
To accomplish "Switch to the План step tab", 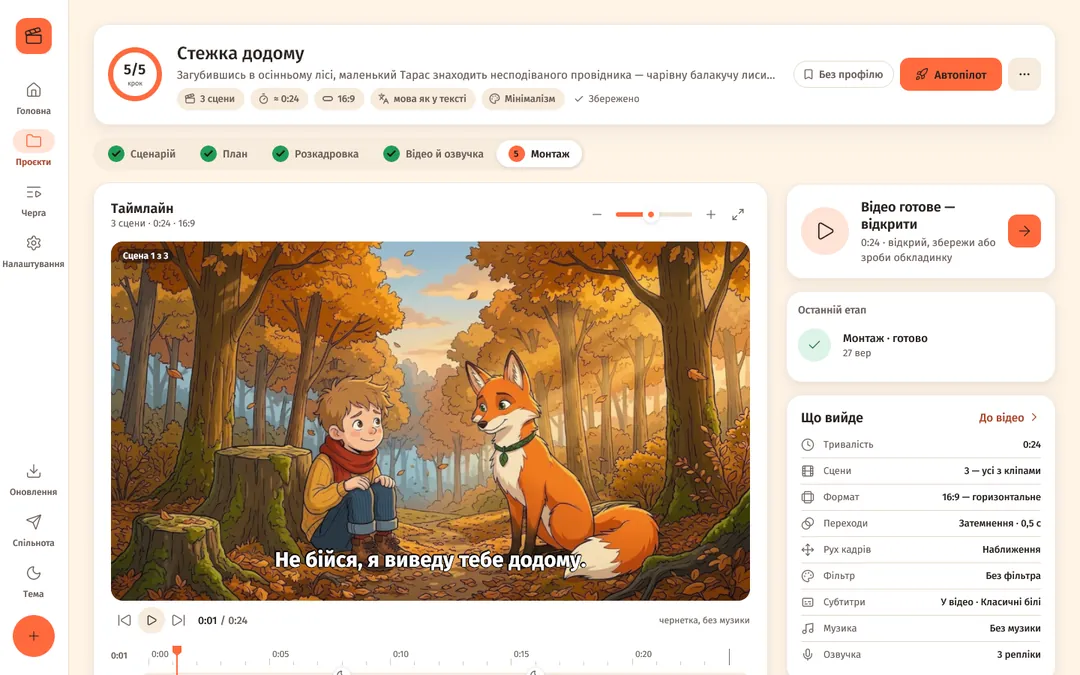I will [225, 154].
